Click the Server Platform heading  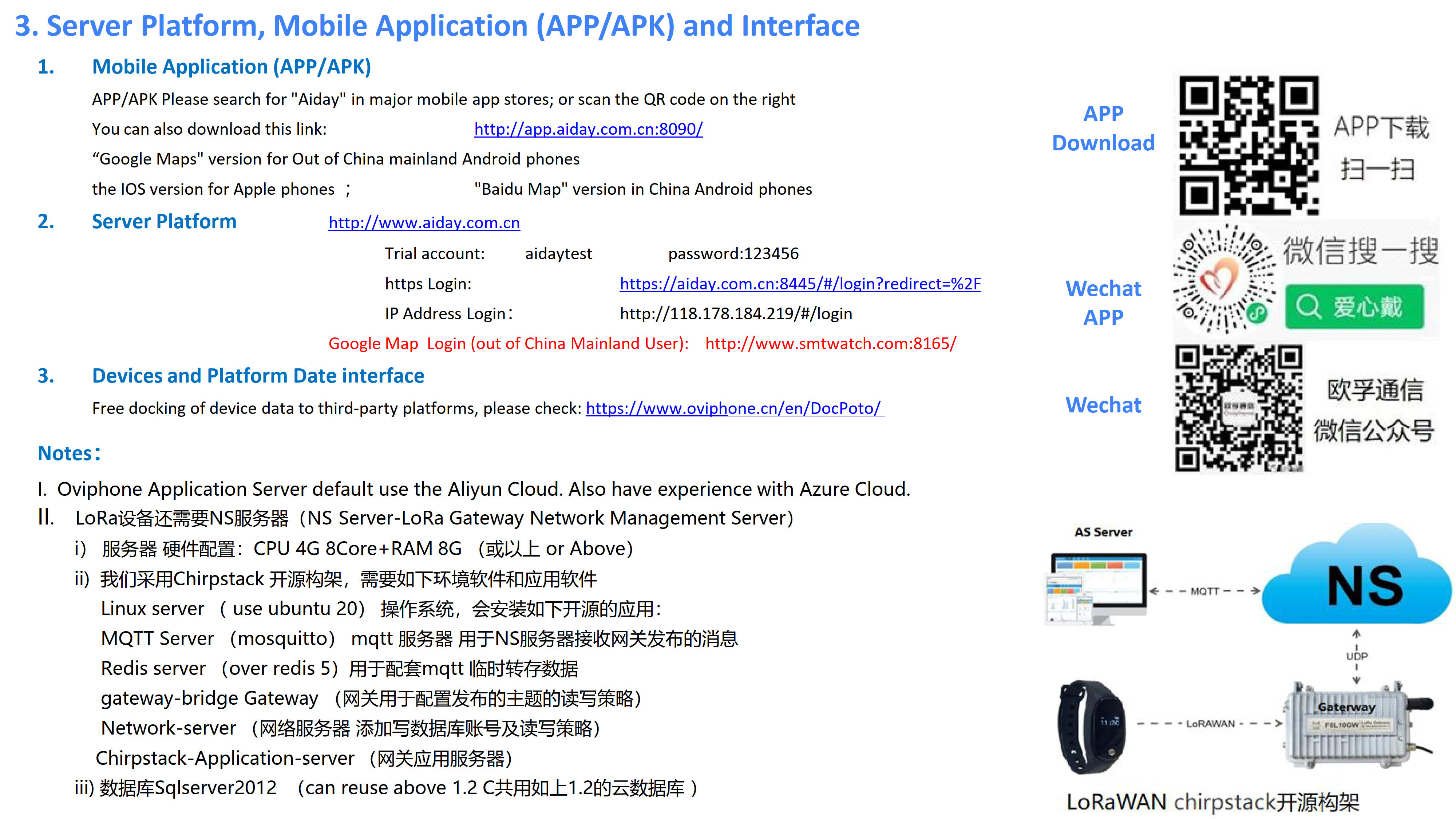click(x=164, y=222)
